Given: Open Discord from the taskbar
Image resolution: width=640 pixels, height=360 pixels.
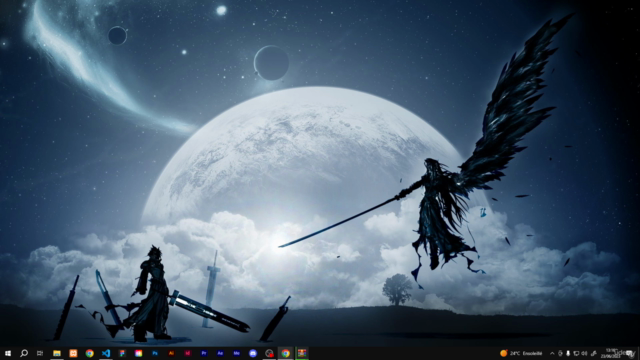Looking at the screenshot, I should click(x=253, y=353).
